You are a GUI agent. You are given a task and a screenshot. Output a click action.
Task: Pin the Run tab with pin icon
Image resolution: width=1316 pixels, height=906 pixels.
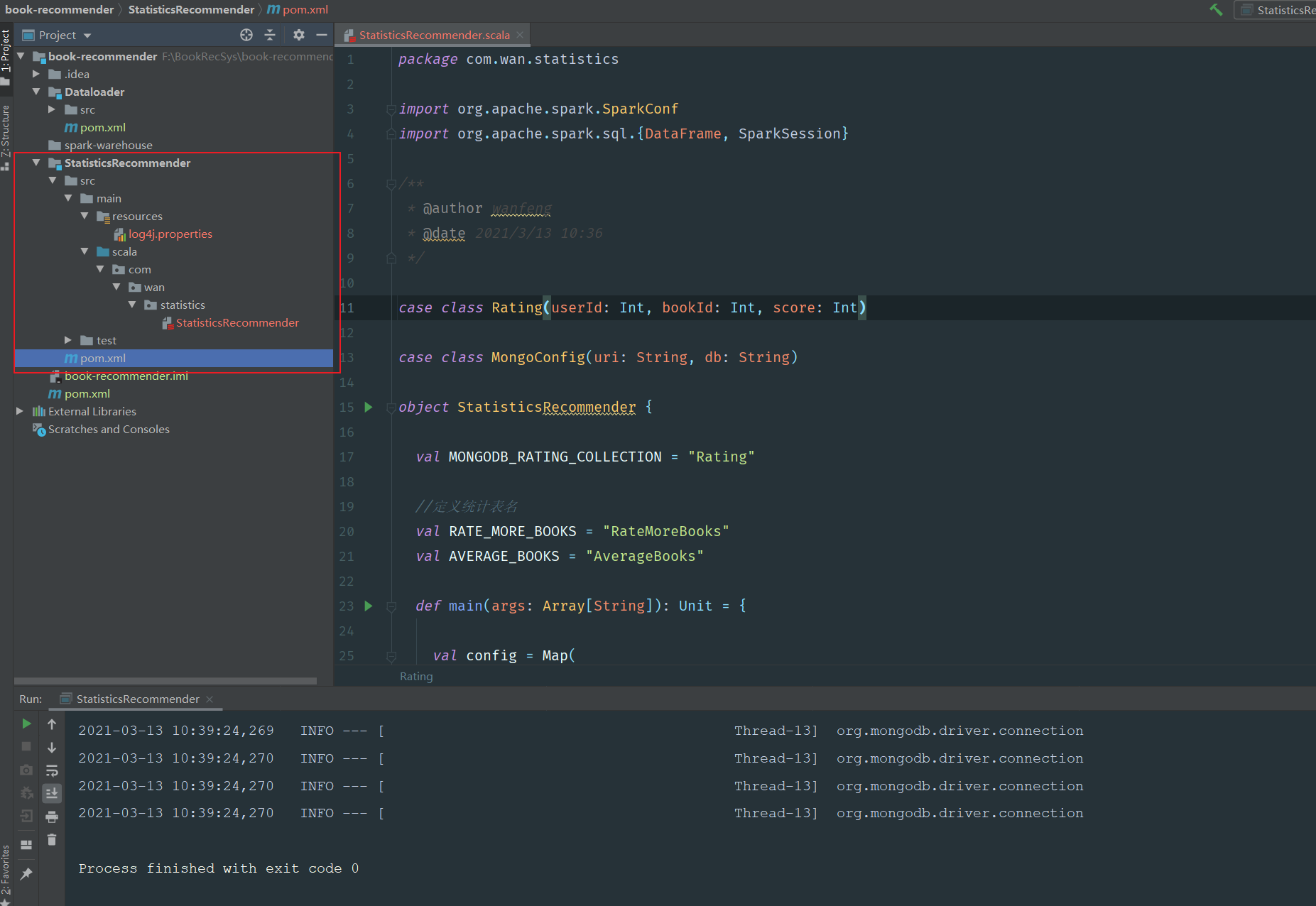click(26, 874)
